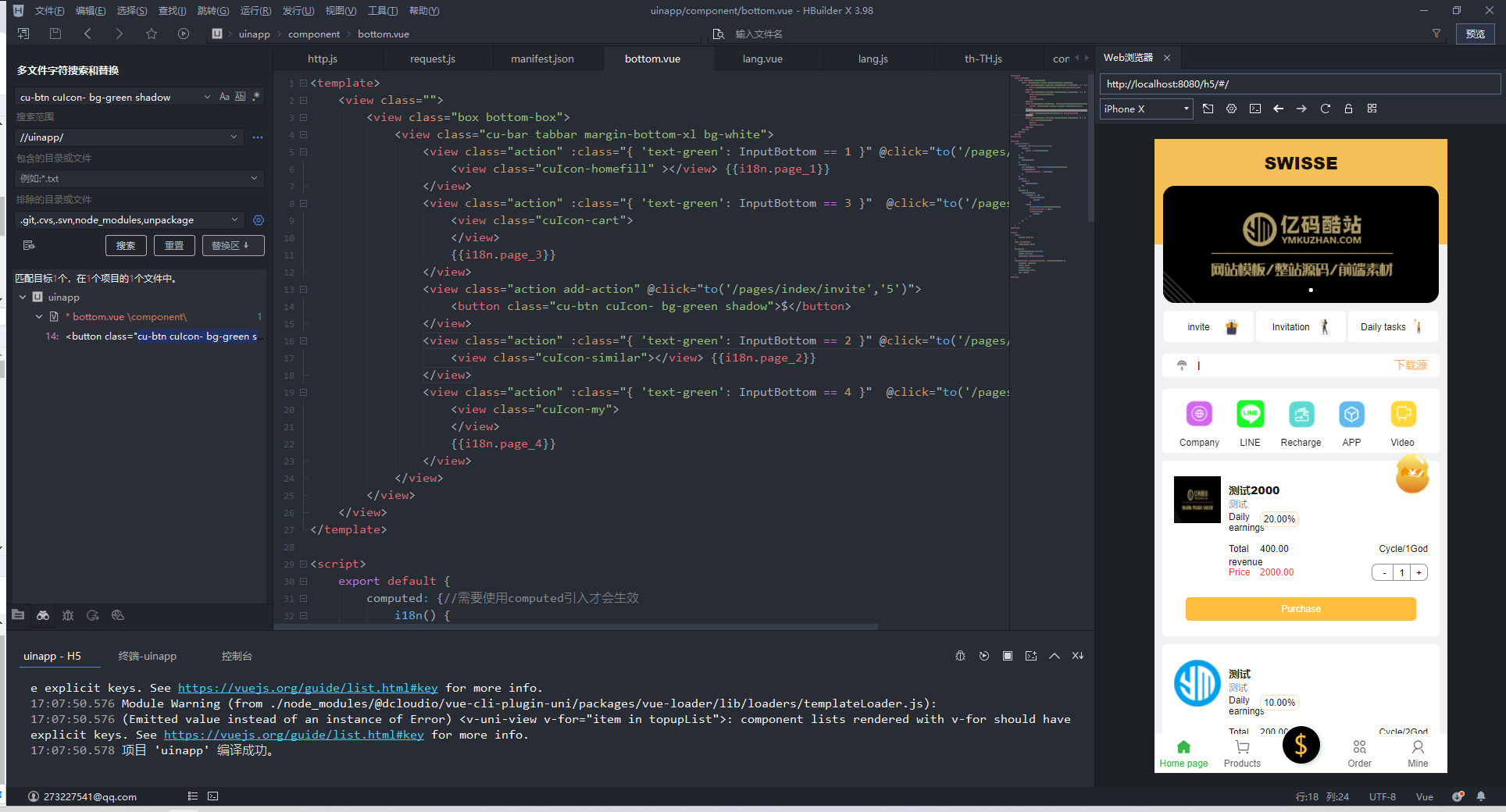Click the open-in-external-browser icon
Image resolution: width=1506 pixels, height=812 pixels.
[x=1208, y=109]
